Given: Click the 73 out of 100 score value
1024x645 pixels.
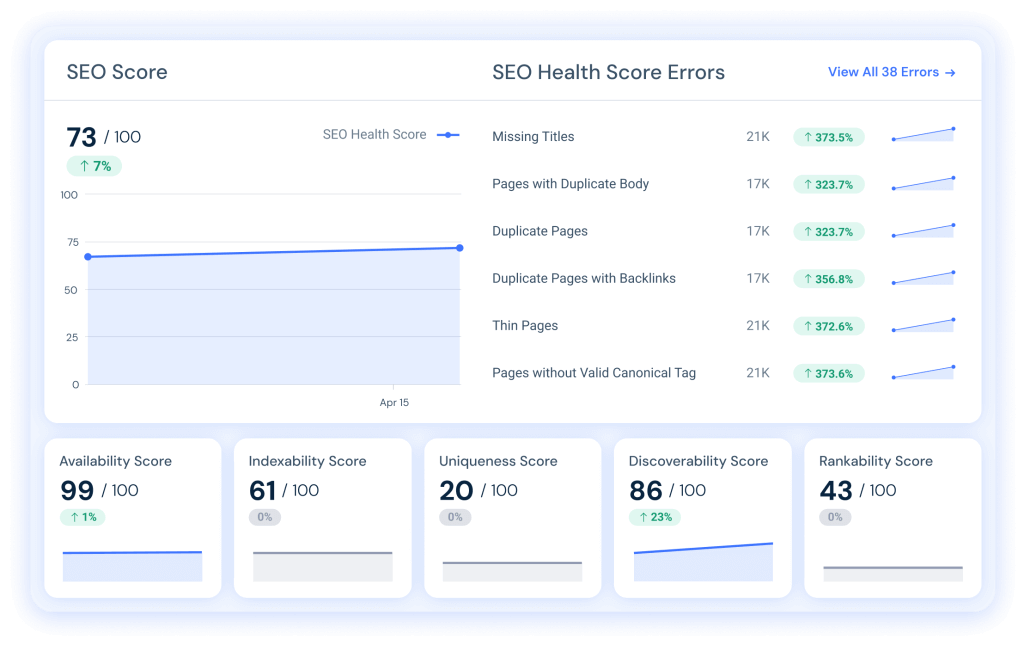Looking at the screenshot, I should tap(102, 136).
